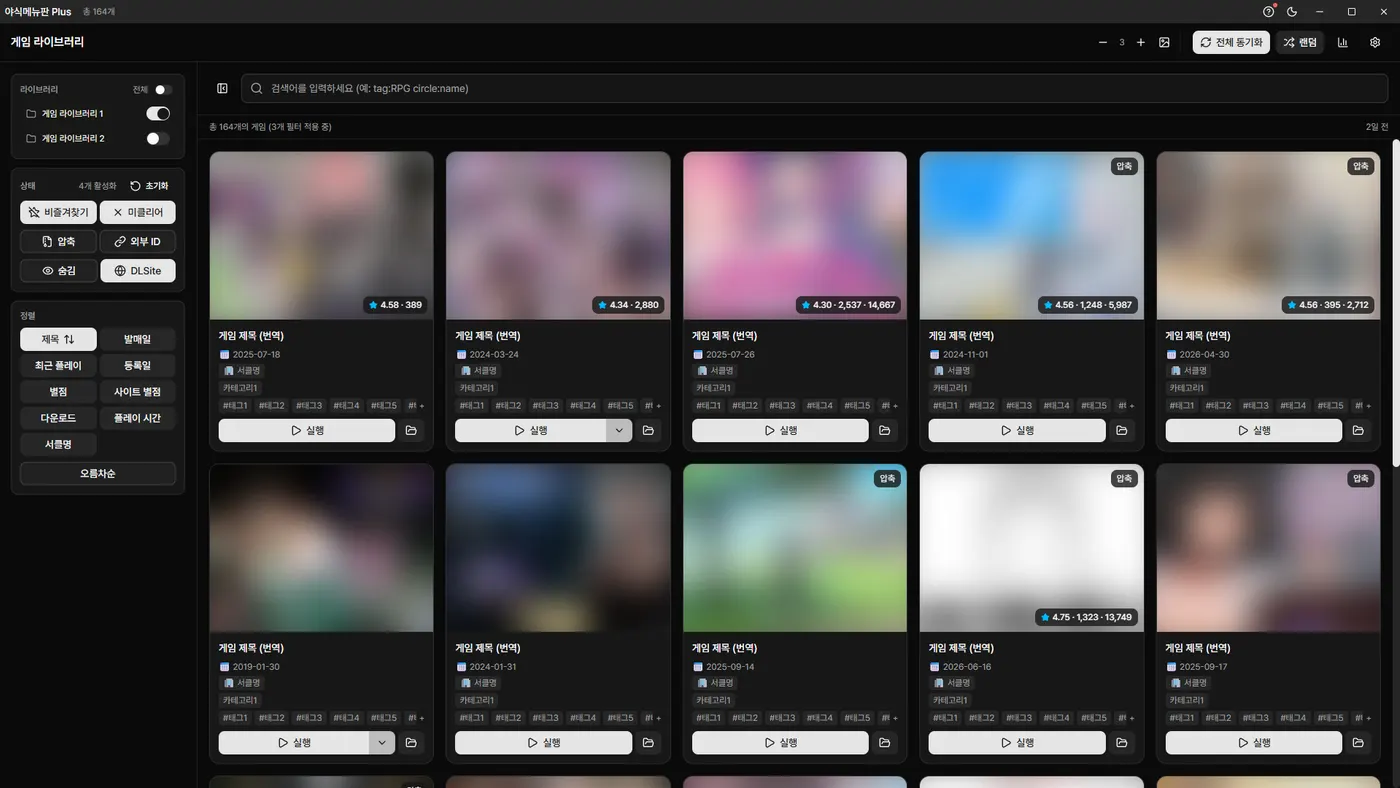
Task: Reset status filters with 초기화
Action: [x=149, y=186]
